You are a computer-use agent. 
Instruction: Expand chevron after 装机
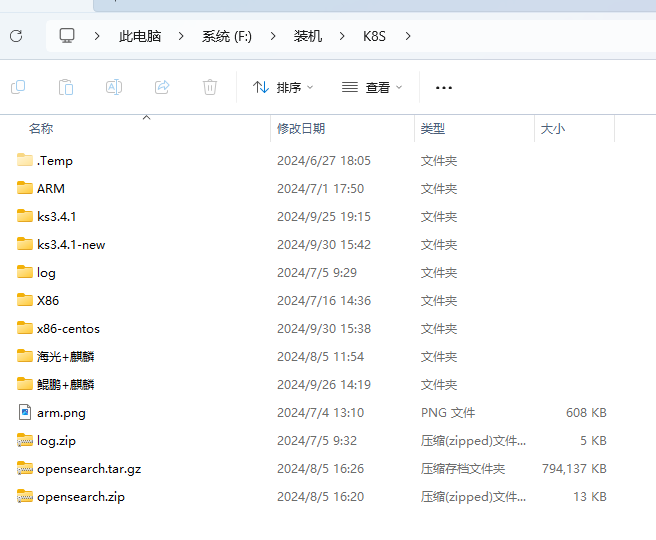(x=342, y=36)
